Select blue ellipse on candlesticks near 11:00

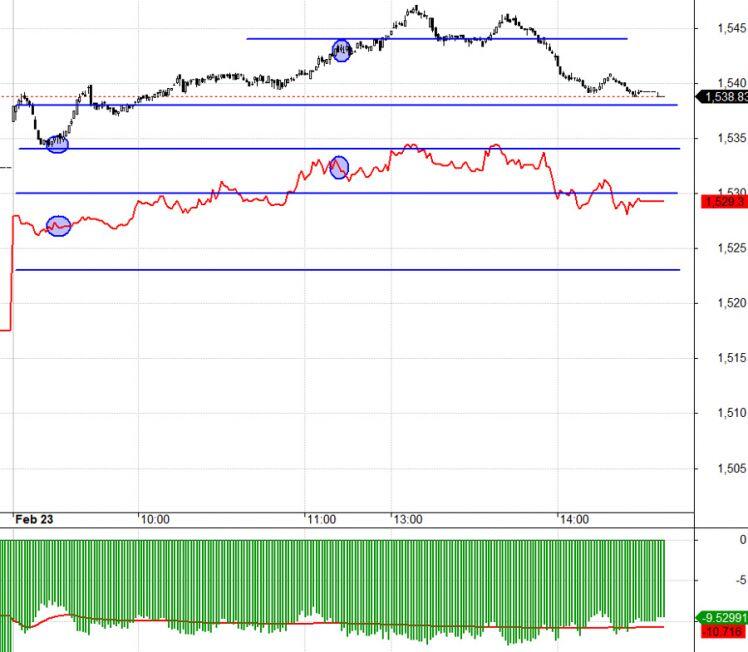(342, 51)
